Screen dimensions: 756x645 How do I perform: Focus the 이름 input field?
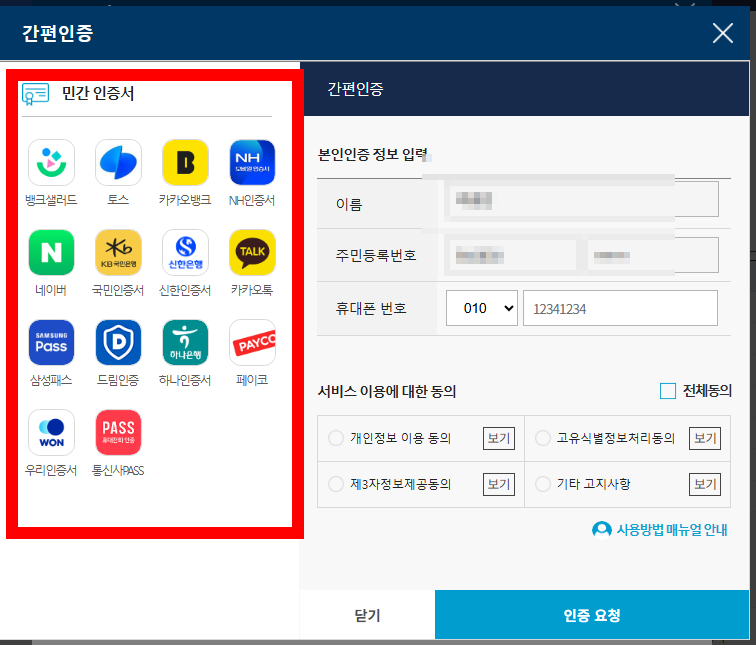click(582, 200)
